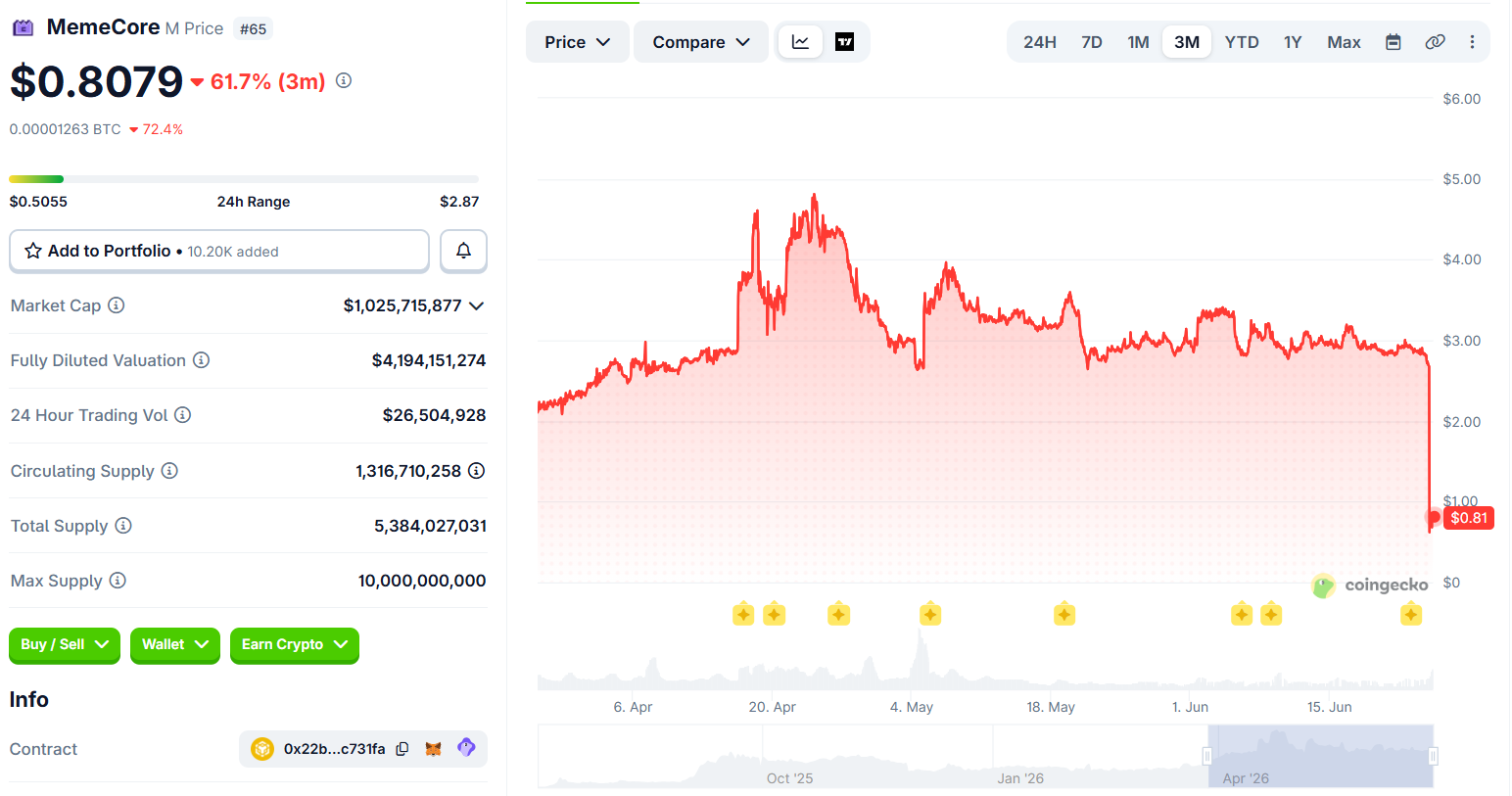Select the 1Y time range
The image size is (1512, 796).
tap(1293, 42)
